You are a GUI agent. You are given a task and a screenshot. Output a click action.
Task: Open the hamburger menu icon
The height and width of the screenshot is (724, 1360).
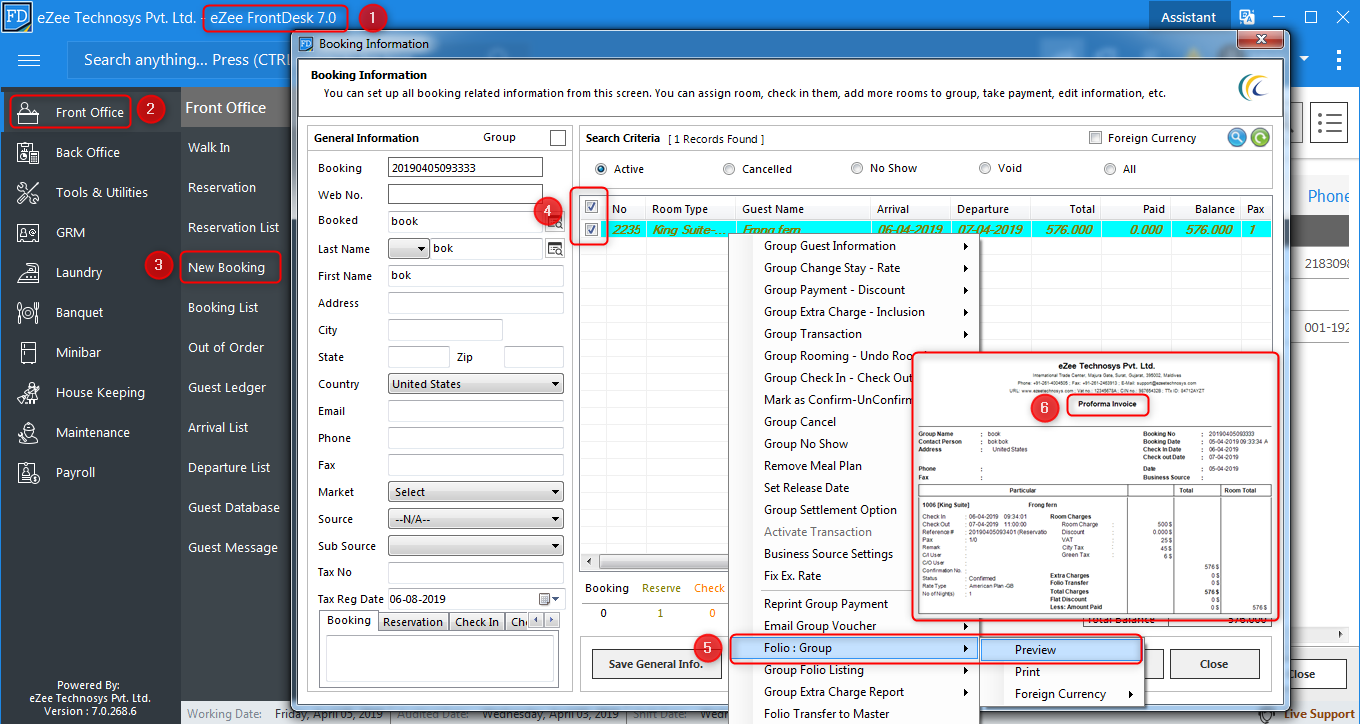[29, 60]
